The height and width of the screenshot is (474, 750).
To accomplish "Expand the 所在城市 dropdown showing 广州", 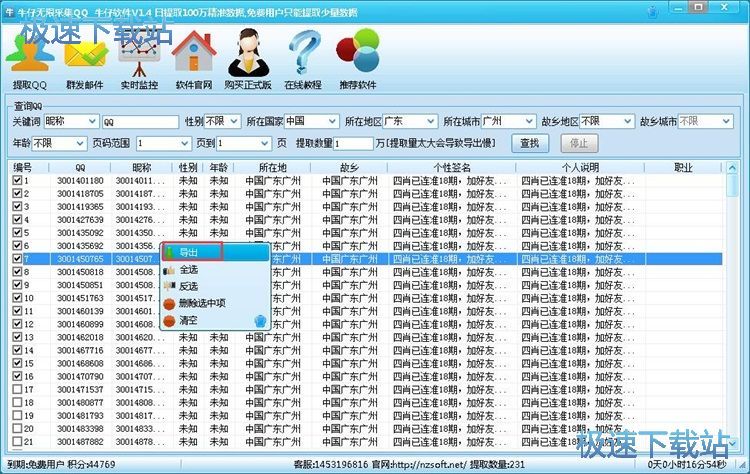I will [508, 121].
